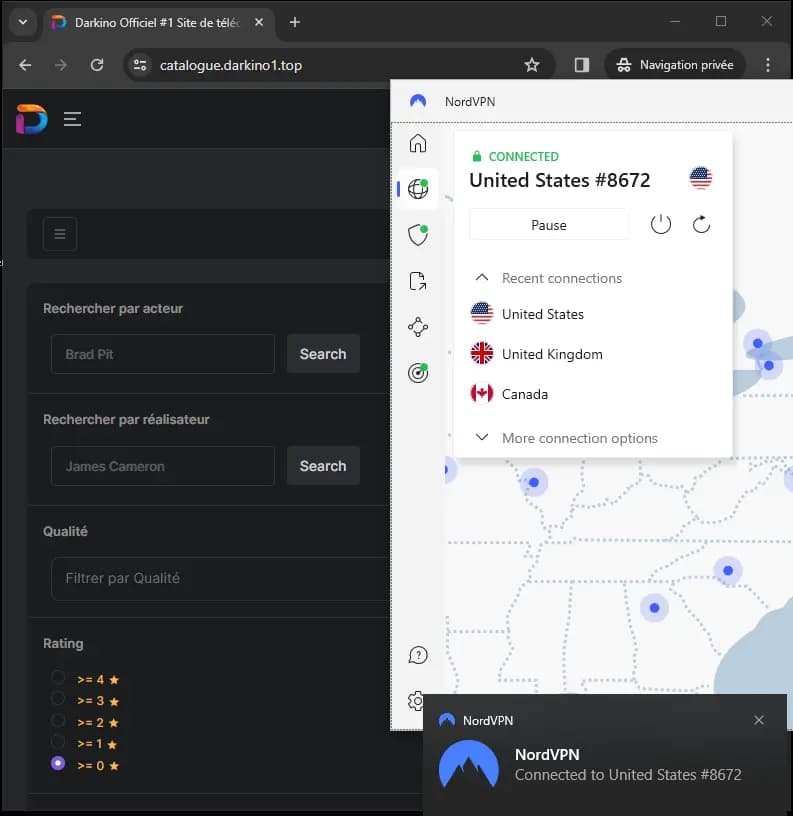Screen dimensions: 793x816
Task: Select the >= 0 star rating option
Action: (58, 763)
